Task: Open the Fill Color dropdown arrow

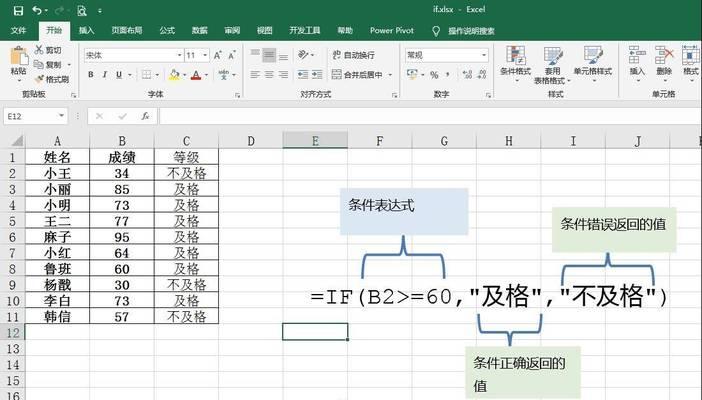Action: (184, 75)
